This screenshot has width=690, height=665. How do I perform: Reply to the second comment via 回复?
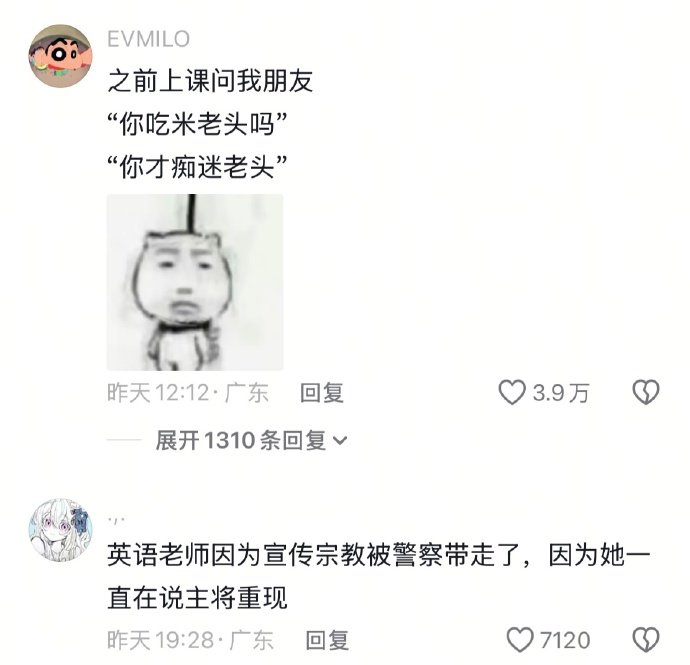327,640
